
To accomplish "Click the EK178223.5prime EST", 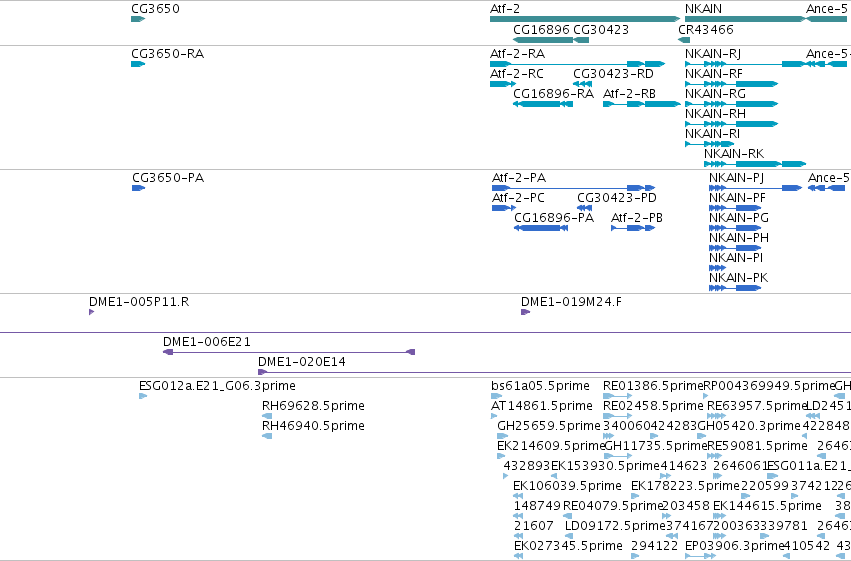I will (x=635, y=496).
